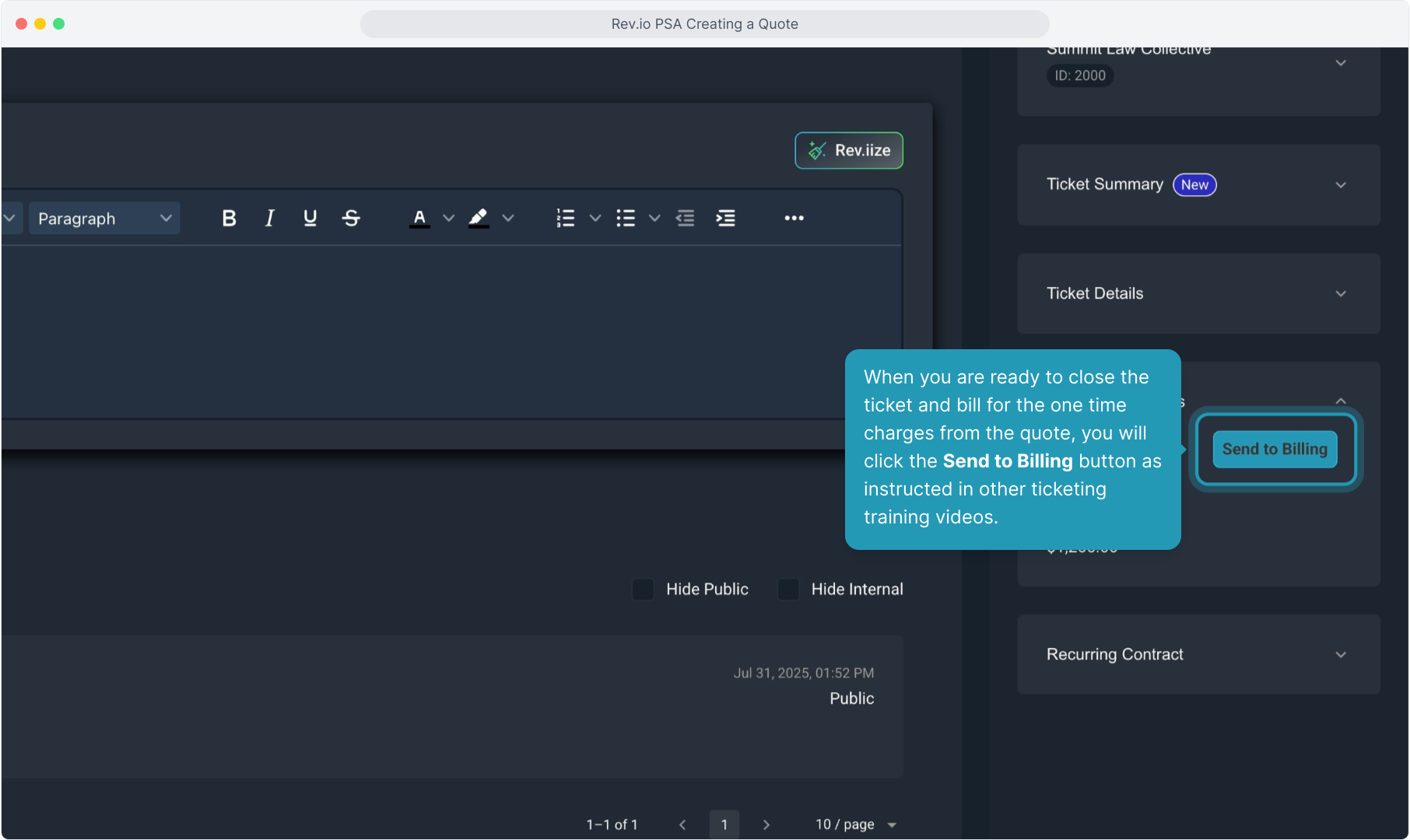Increase the paragraph indent
Viewport: 1410px width, 840px height.
click(x=725, y=219)
